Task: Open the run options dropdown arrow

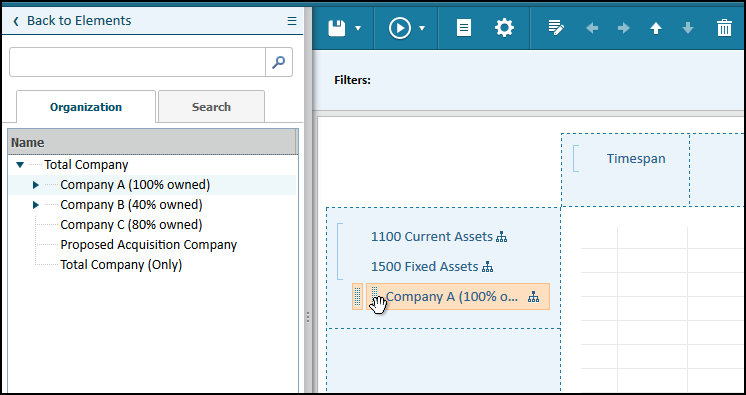Action: coord(422,29)
